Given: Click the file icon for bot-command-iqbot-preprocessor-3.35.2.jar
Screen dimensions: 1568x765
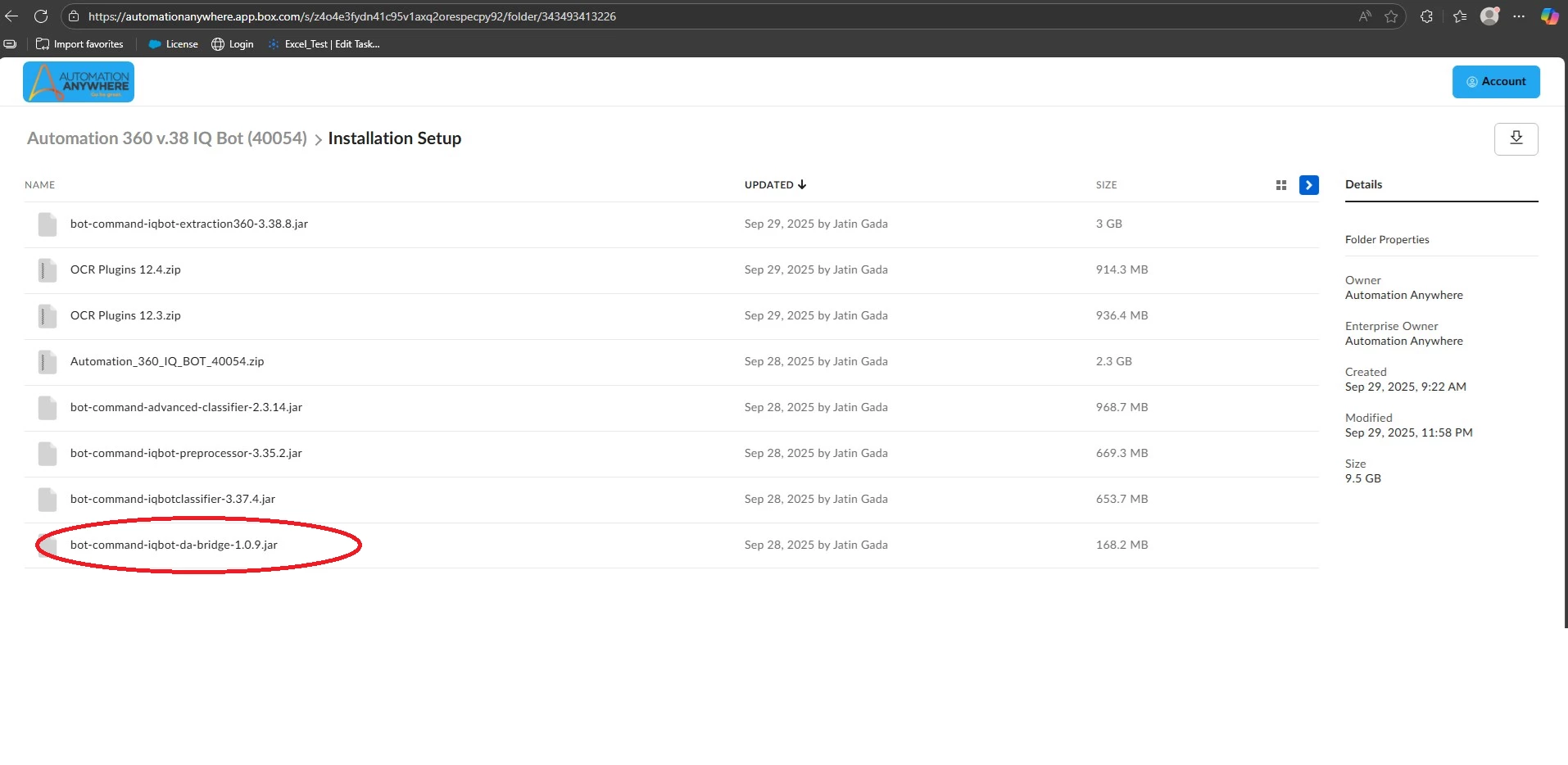Looking at the screenshot, I should (x=48, y=454).
